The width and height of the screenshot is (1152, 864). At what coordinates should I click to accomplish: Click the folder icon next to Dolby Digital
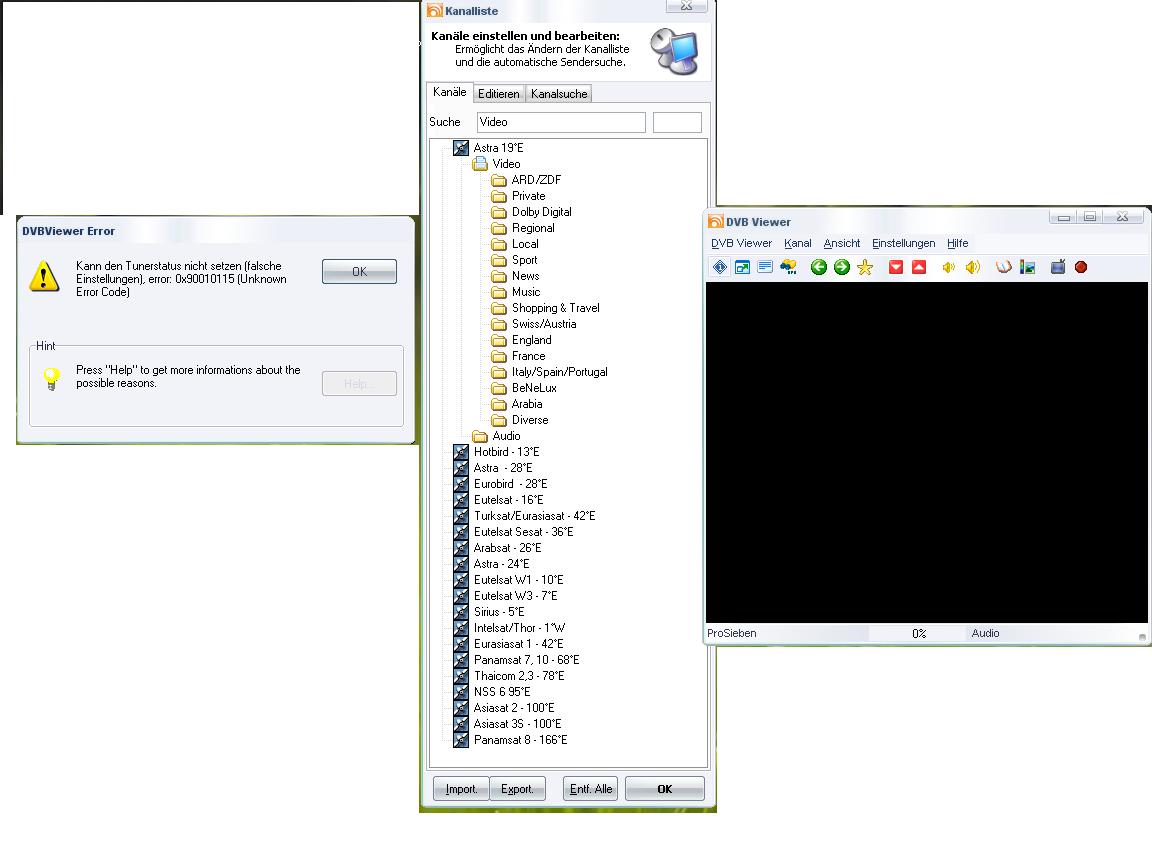(499, 212)
